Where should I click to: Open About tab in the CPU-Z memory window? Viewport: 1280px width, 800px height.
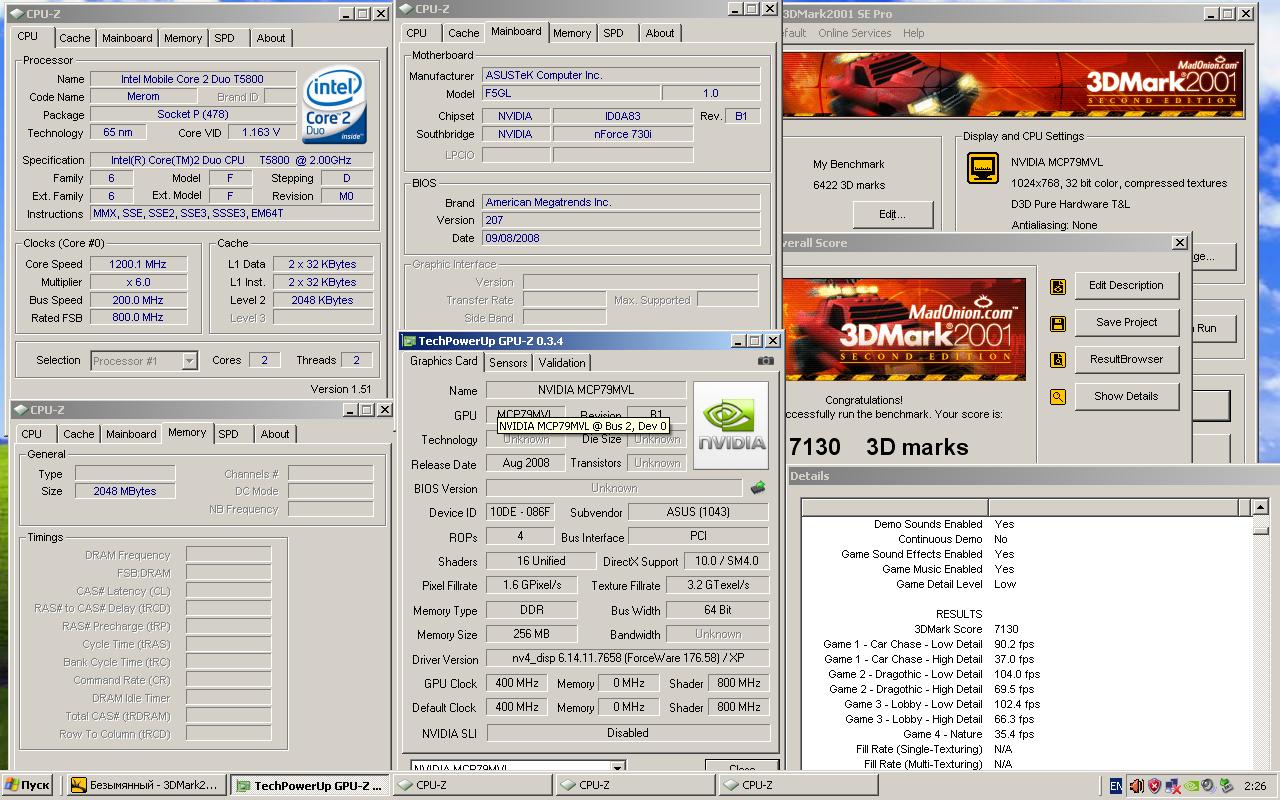pyautogui.click(x=275, y=434)
